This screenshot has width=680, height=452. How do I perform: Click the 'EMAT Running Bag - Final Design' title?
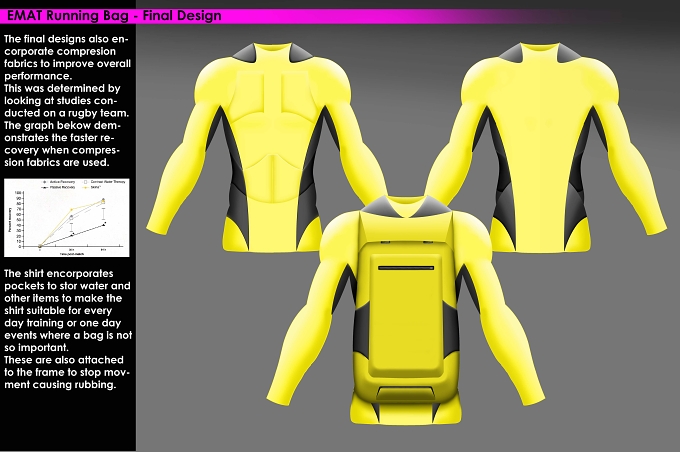[114, 16]
